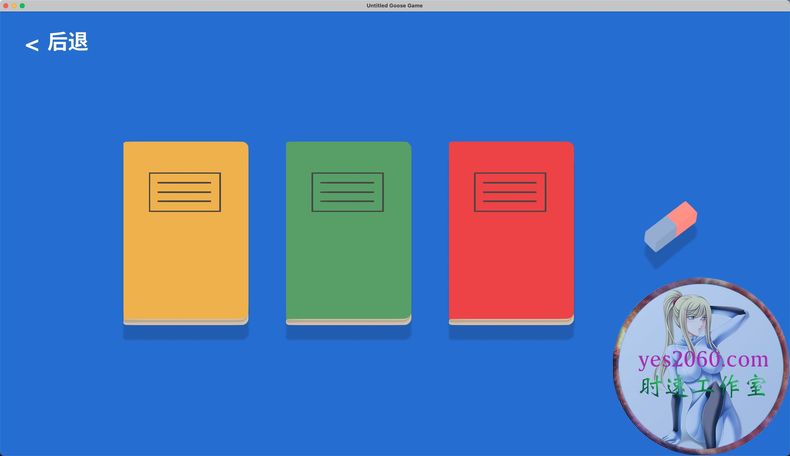Click the label box on green notebook
This screenshot has width=790, height=456.
(x=348, y=192)
